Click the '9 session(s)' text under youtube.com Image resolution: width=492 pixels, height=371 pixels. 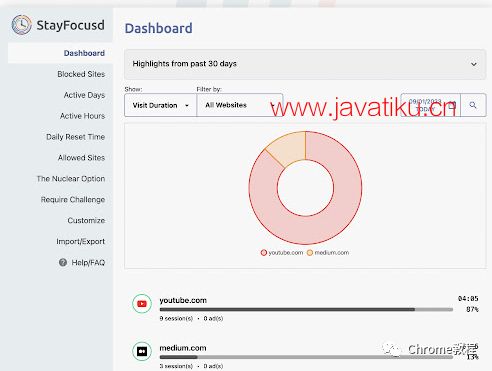[176, 318]
